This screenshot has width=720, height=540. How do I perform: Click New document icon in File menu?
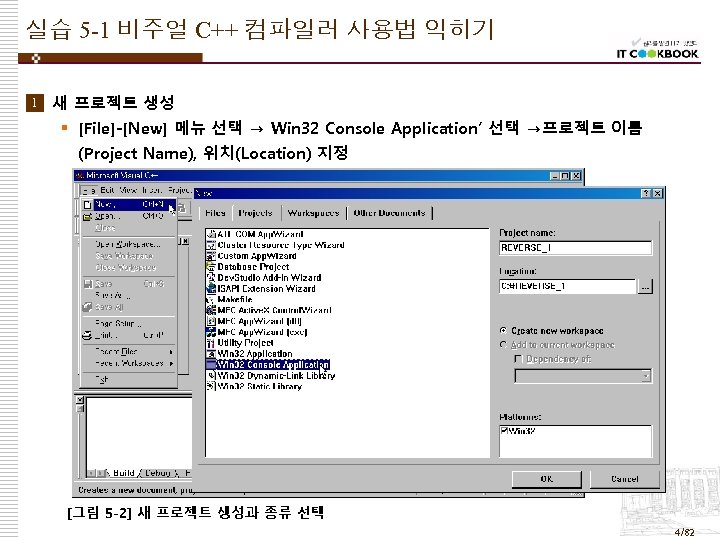point(88,205)
